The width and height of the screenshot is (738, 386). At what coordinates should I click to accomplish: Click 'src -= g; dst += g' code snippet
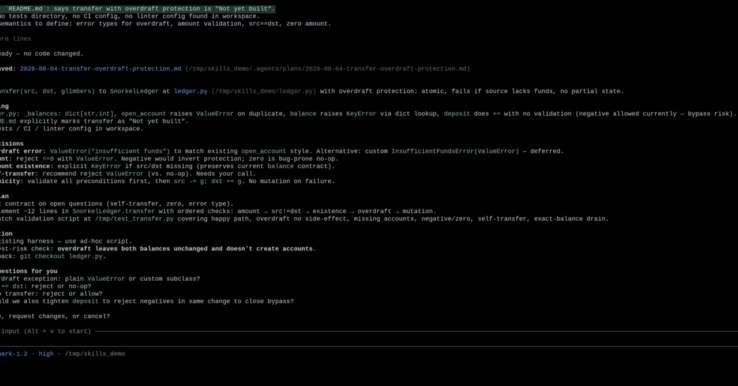tap(208, 182)
